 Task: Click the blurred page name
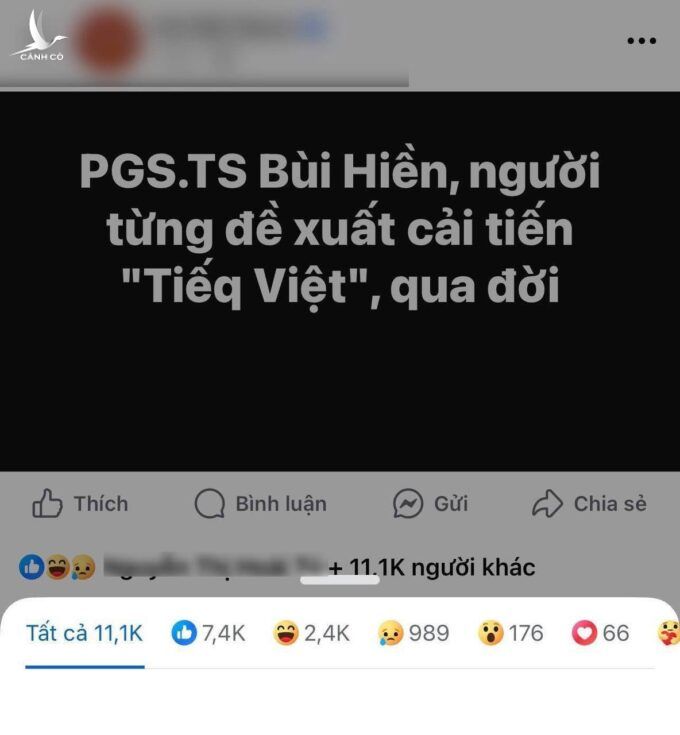coord(240,28)
